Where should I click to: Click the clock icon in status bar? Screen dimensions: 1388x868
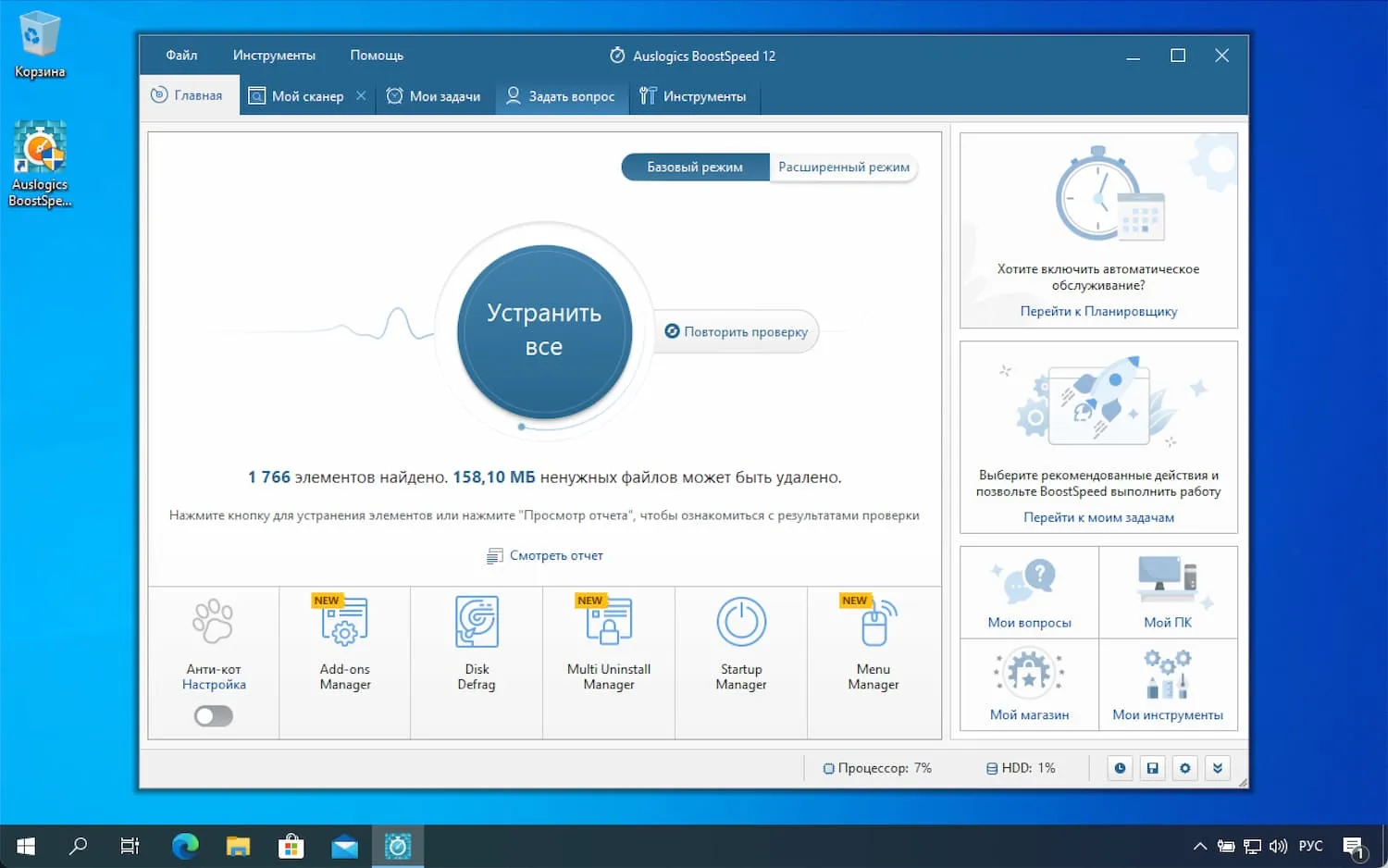(x=1120, y=768)
